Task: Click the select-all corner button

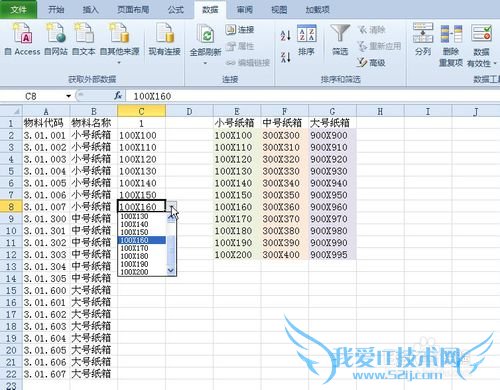Action: click(11, 111)
